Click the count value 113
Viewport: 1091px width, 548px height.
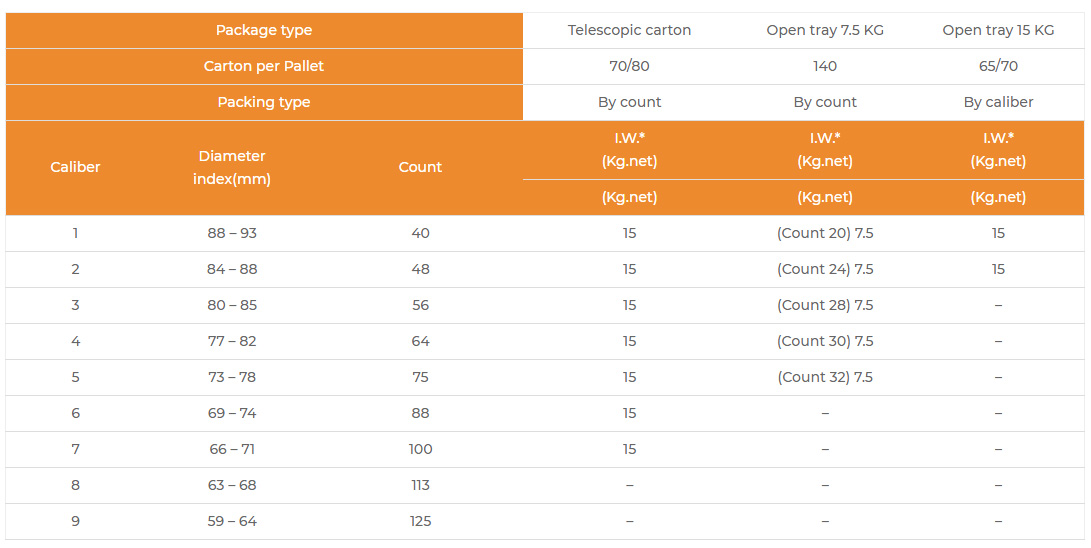tap(420, 485)
